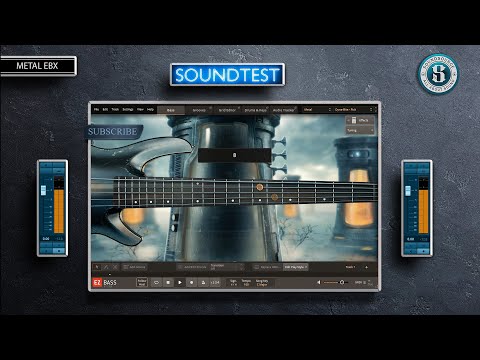Open the bass preset dropdown beside Metal
The width and height of the screenshot is (480, 360).
point(353,109)
